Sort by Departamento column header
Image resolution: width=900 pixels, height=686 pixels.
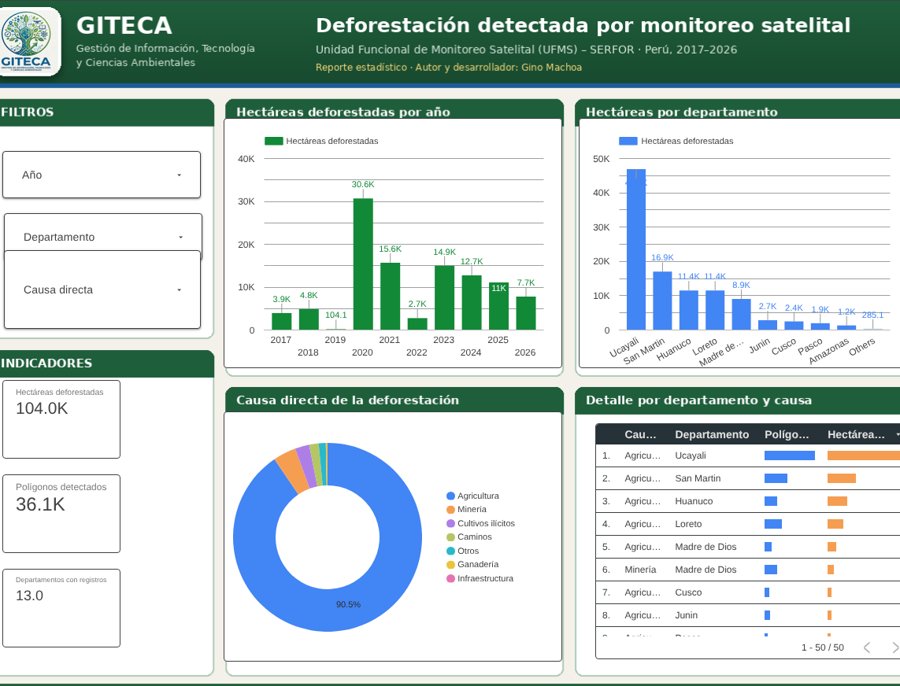(x=712, y=435)
